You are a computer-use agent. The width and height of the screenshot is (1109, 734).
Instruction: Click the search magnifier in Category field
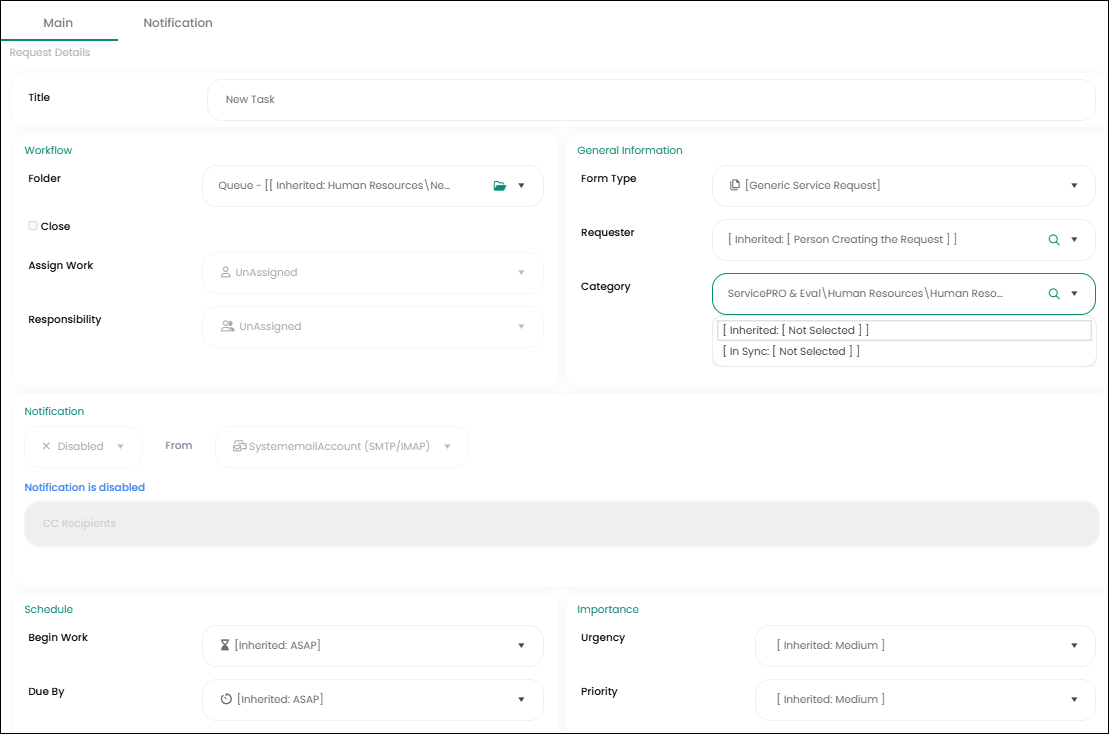coord(1053,294)
